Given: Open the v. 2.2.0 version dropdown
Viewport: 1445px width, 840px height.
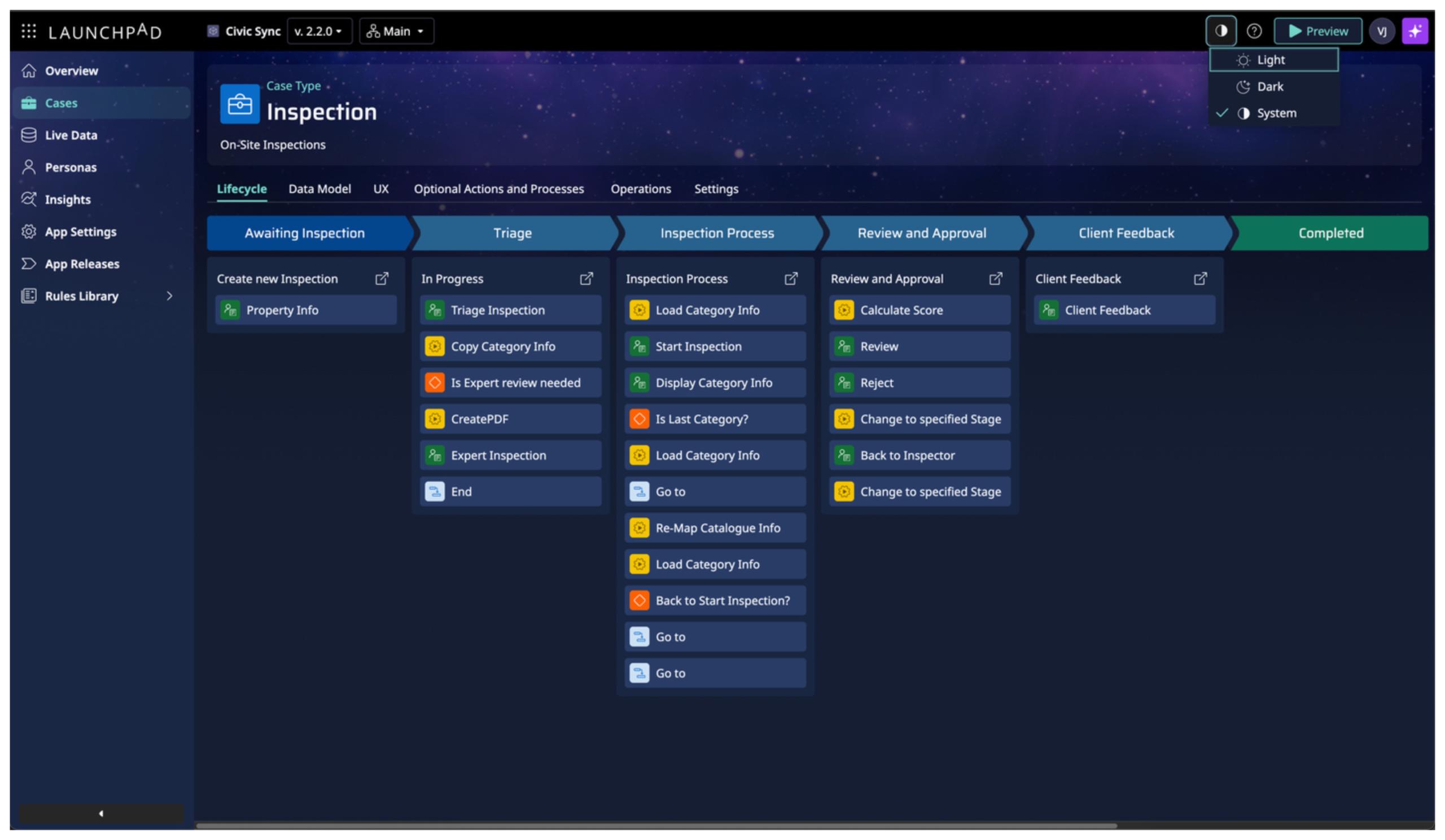Looking at the screenshot, I should click(319, 31).
